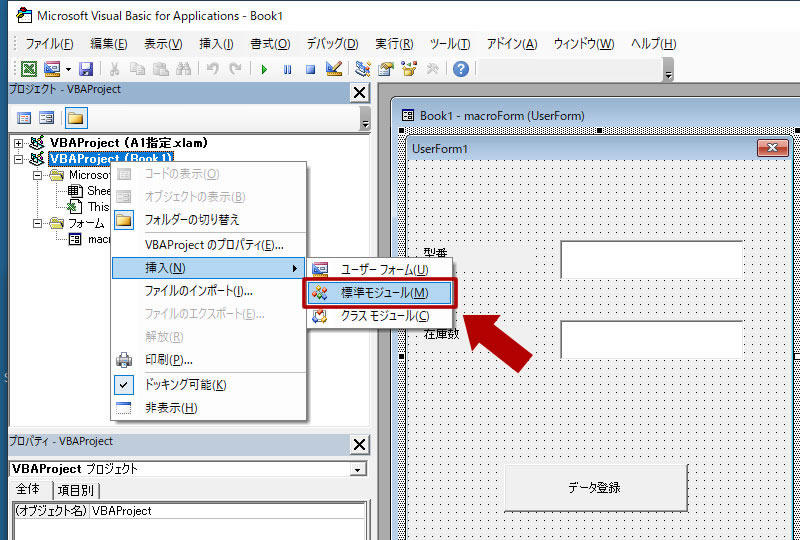
Task: Close the プロジェクト - VBAProject pane
Action: tap(360, 92)
